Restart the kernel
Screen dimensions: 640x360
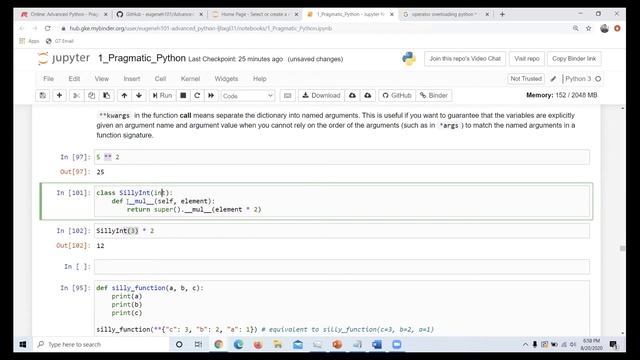pos(197,96)
